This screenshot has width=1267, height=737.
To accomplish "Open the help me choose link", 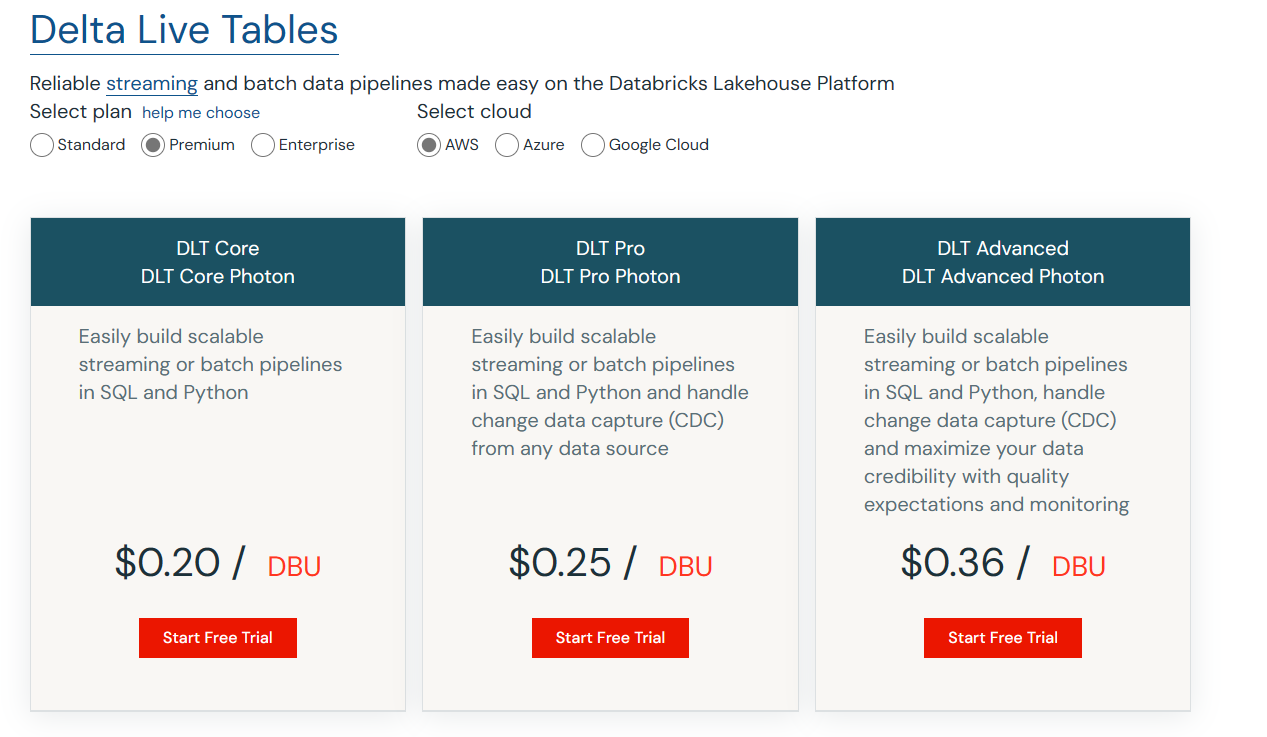I will coord(201,113).
